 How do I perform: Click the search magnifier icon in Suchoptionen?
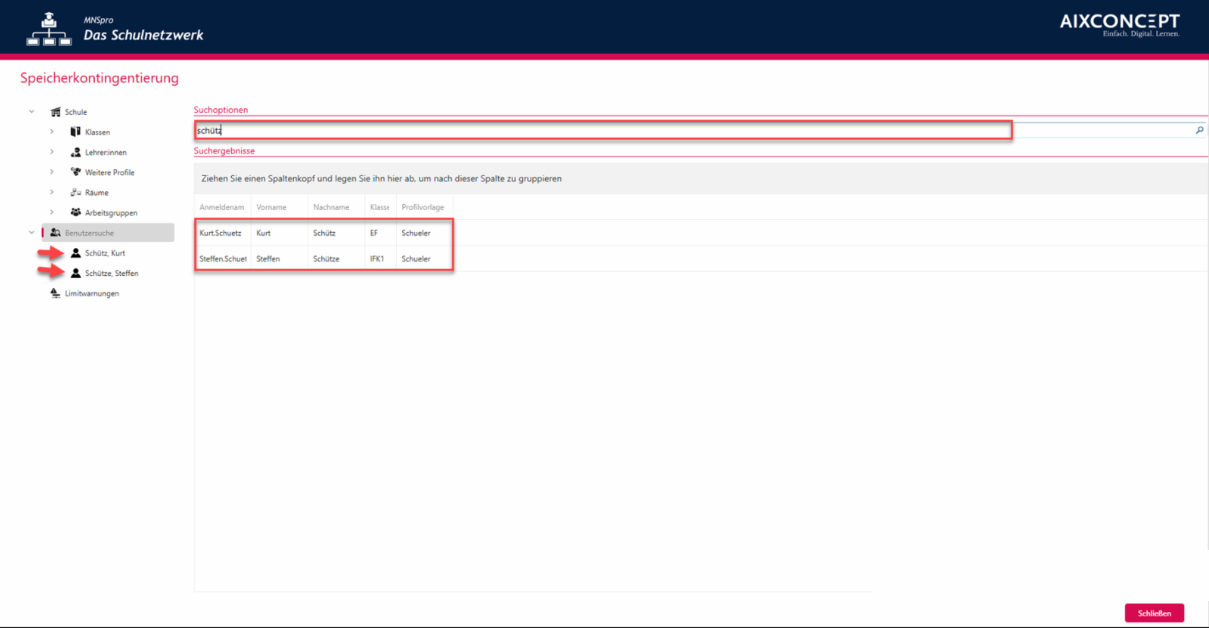1199,130
